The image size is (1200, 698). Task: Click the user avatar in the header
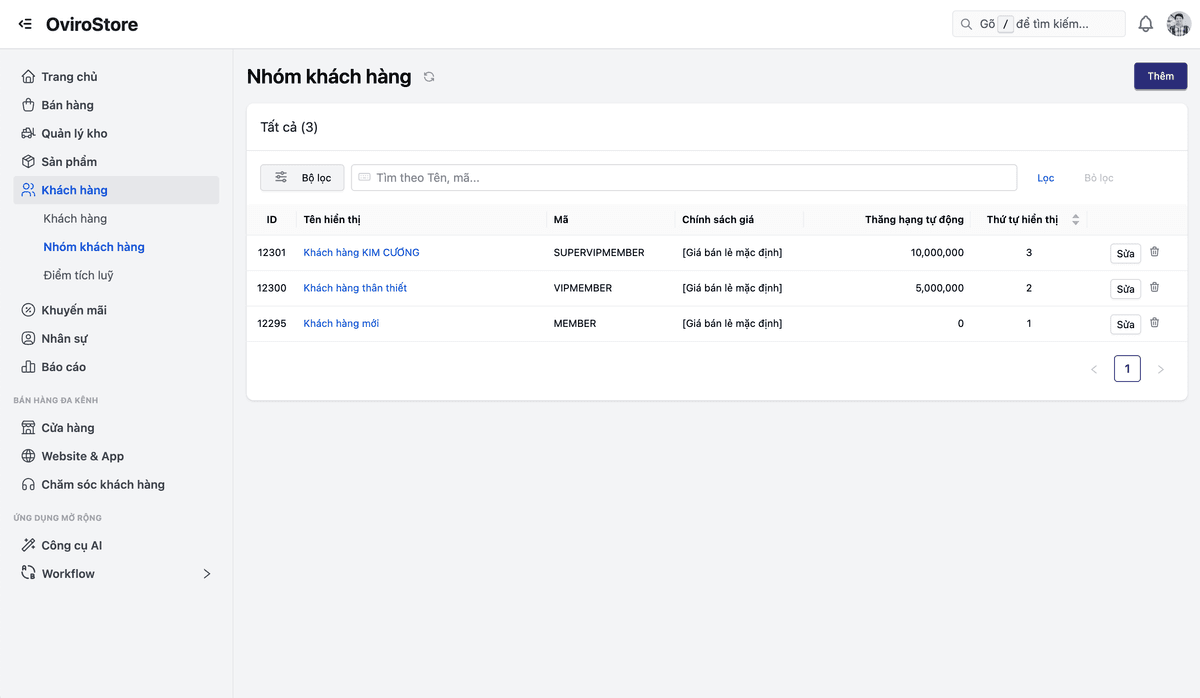point(1178,24)
